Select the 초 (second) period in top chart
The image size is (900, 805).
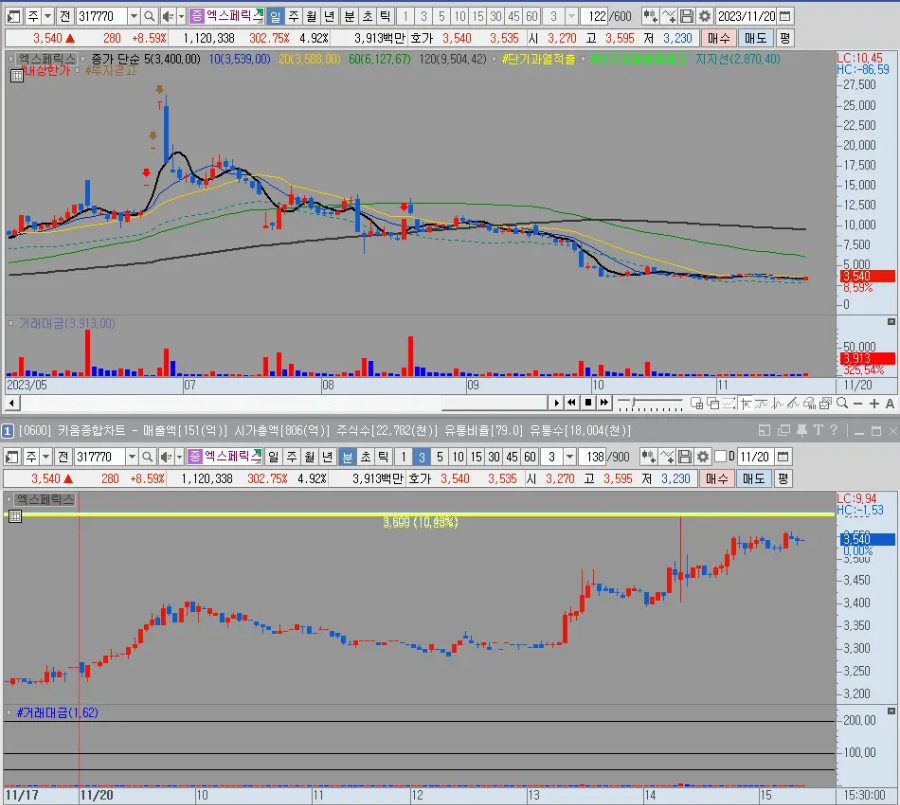367,16
